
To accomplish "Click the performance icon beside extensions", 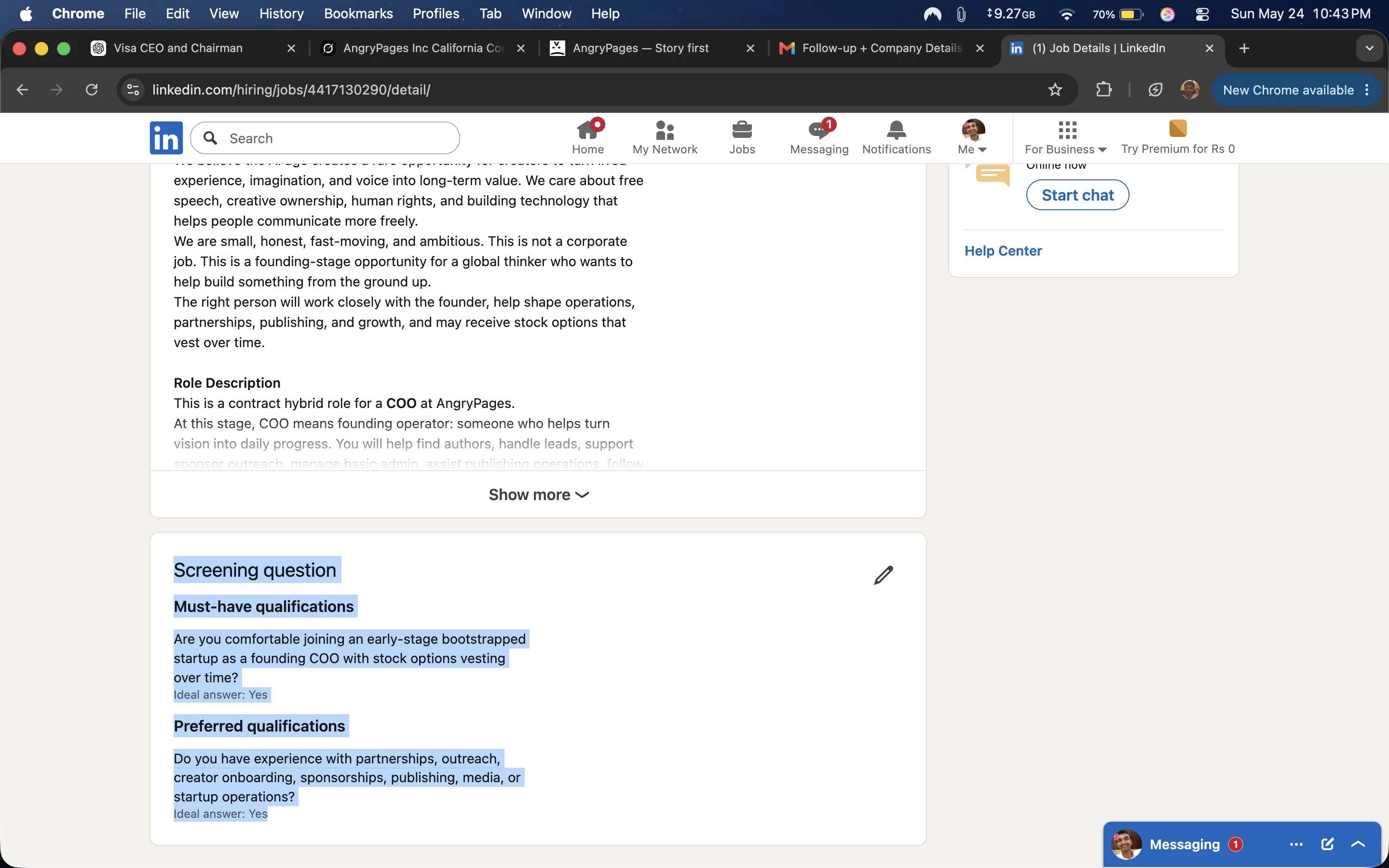I will [1155, 90].
